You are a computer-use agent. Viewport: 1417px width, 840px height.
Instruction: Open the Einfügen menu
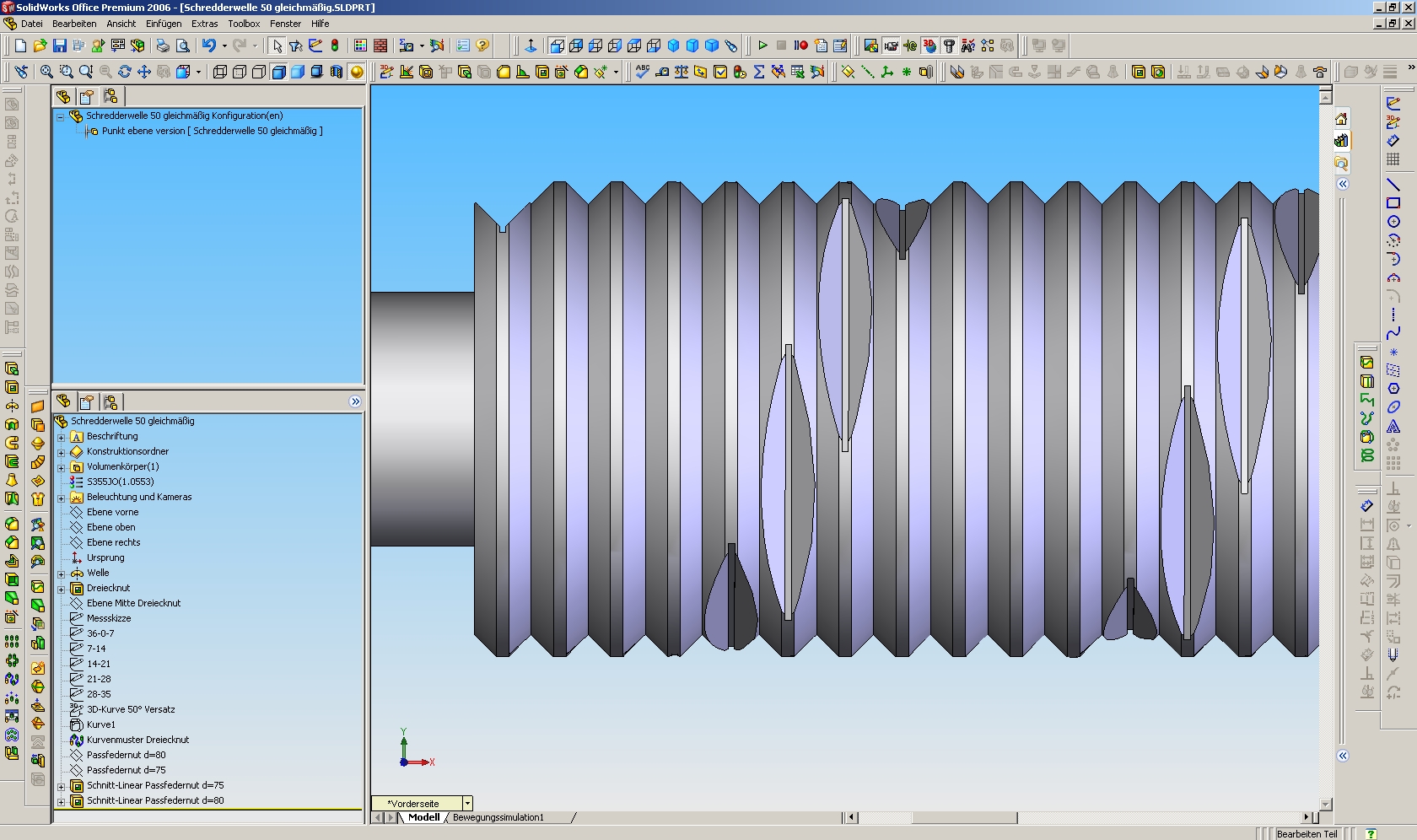pyautogui.click(x=163, y=24)
